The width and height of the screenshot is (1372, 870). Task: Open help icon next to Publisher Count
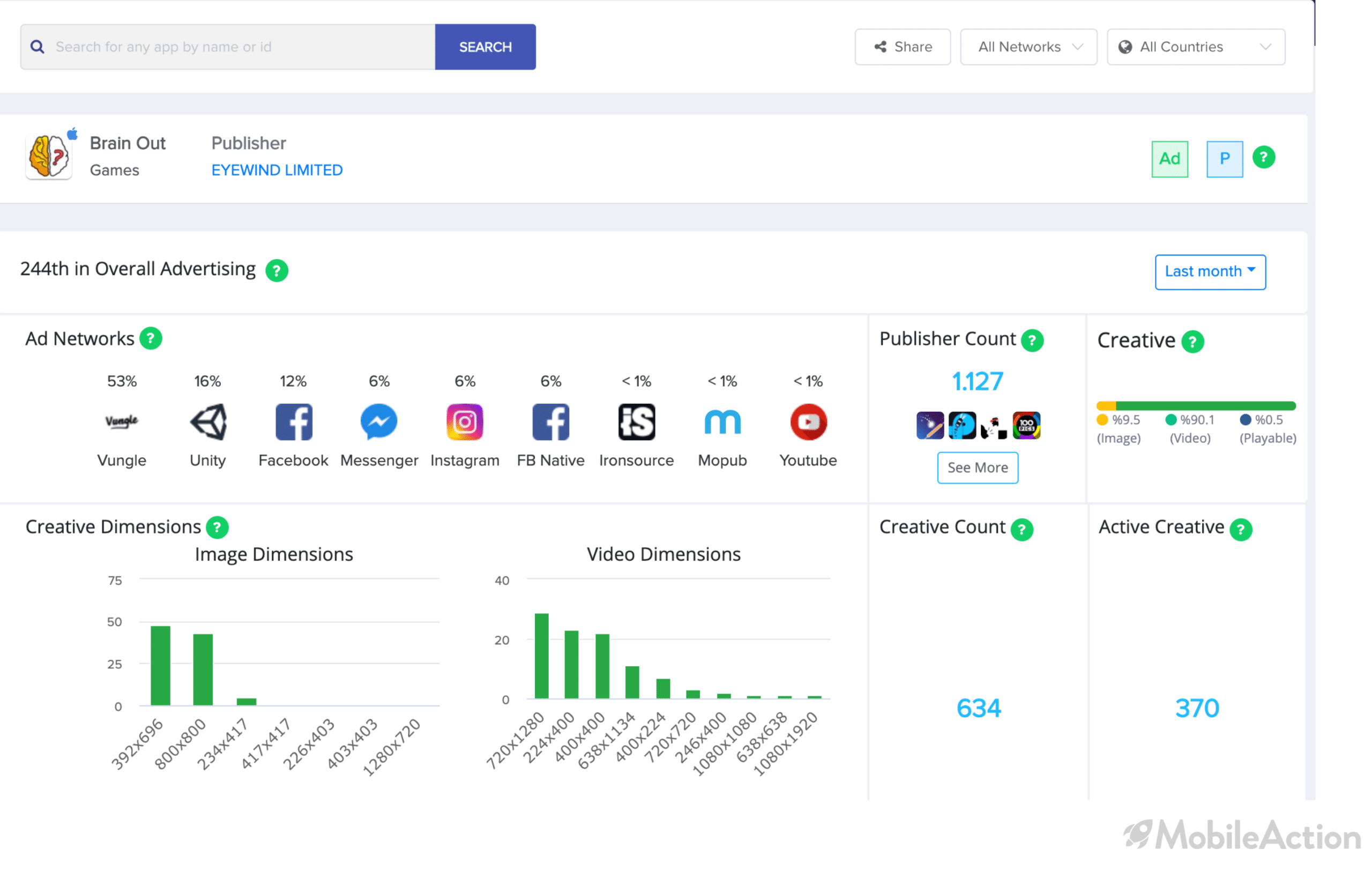[x=1032, y=341]
